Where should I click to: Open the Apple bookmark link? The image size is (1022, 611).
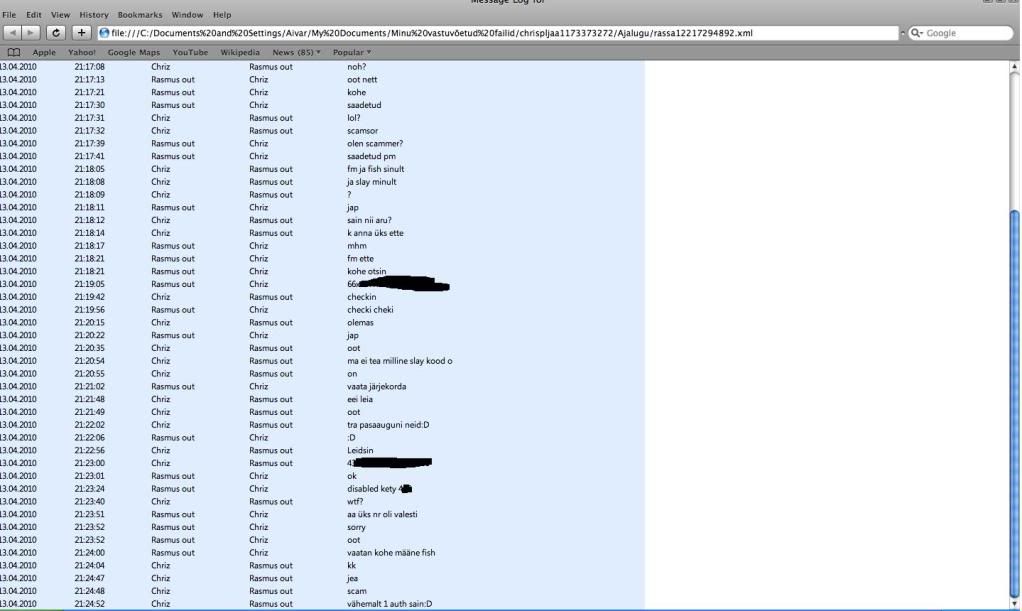(44, 52)
